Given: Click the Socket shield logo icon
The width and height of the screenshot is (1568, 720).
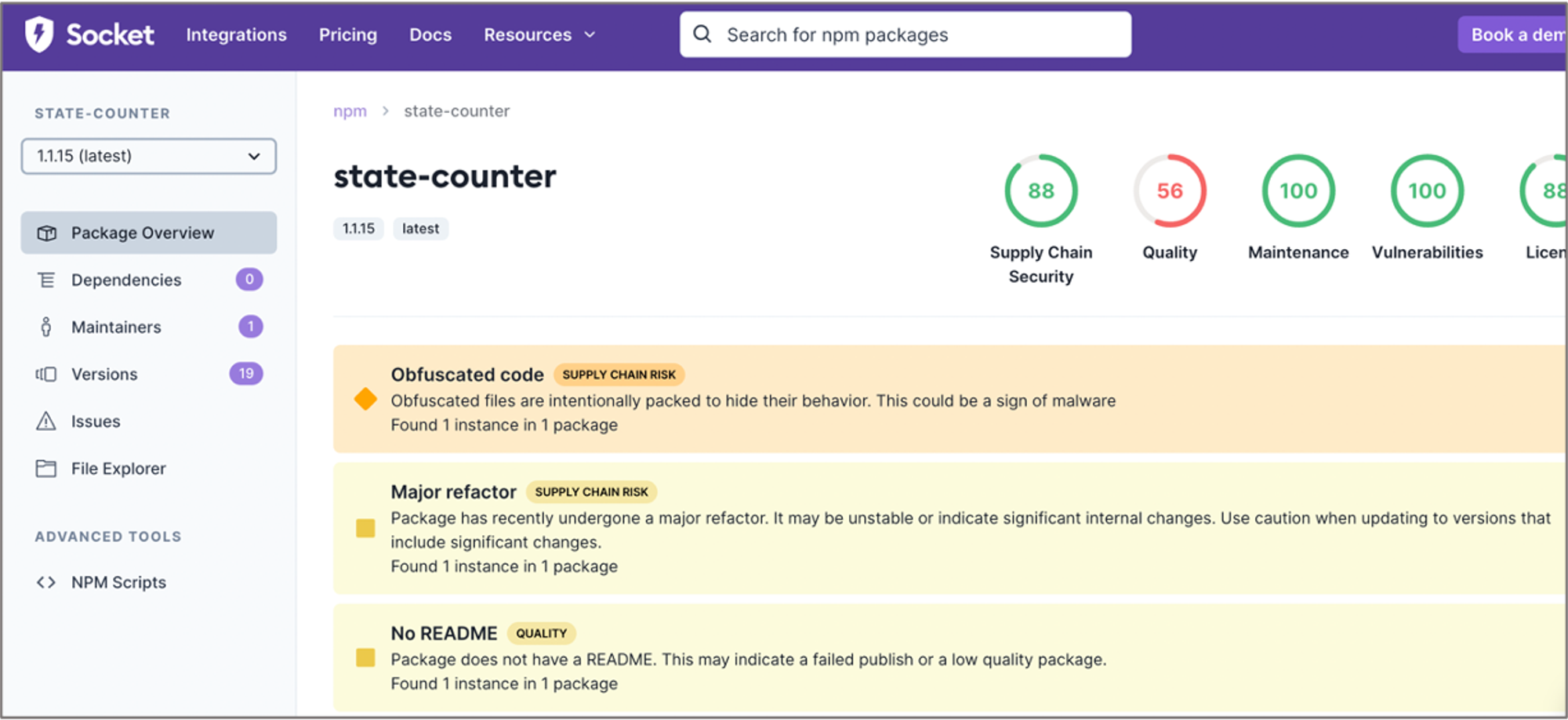Looking at the screenshot, I should [38, 34].
